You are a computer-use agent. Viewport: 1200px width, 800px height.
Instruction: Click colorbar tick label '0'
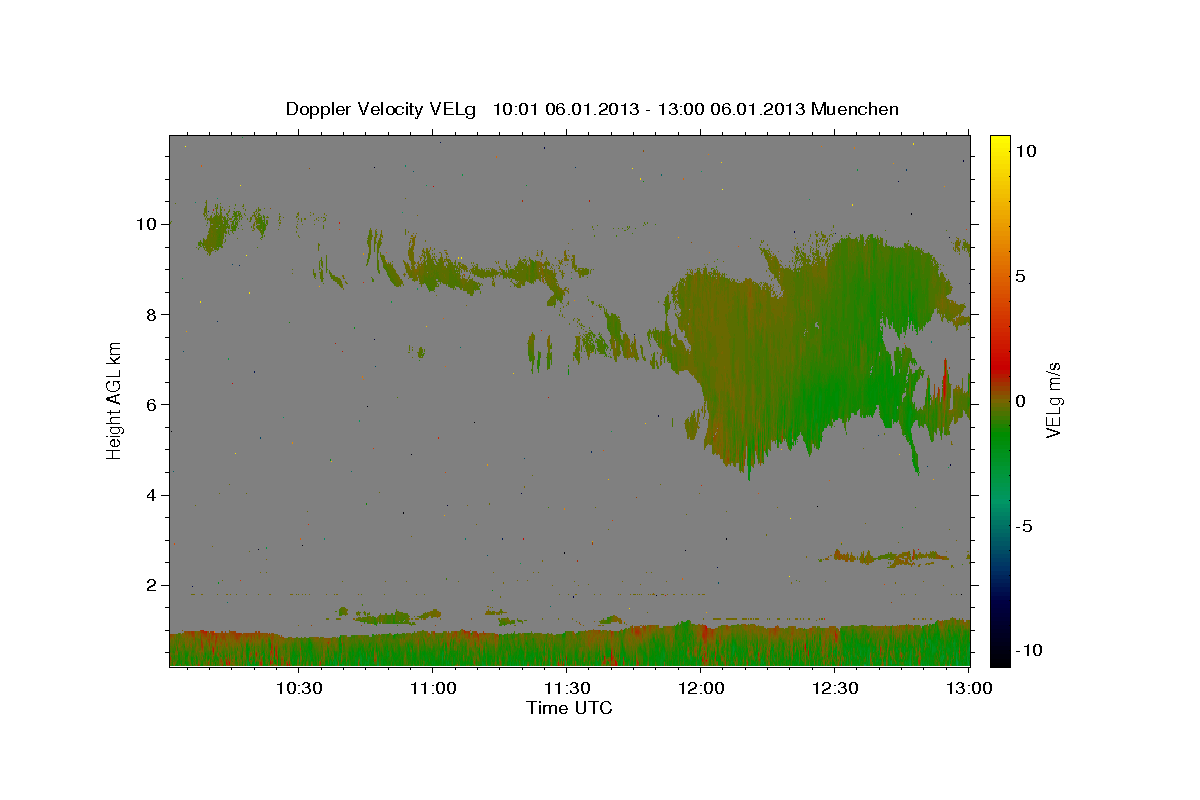(x=1021, y=401)
